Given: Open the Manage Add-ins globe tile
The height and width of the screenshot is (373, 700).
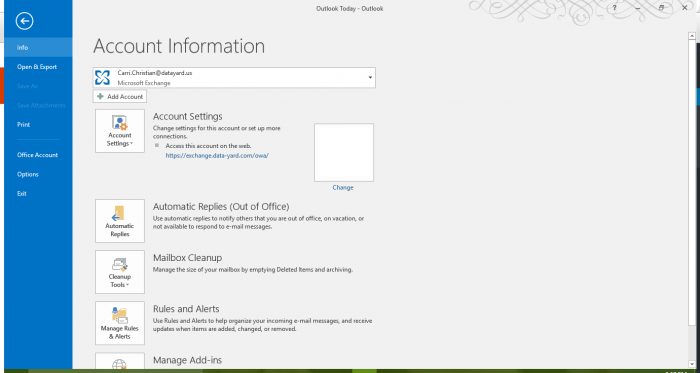Looking at the screenshot, I should click(x=120, y=361).
